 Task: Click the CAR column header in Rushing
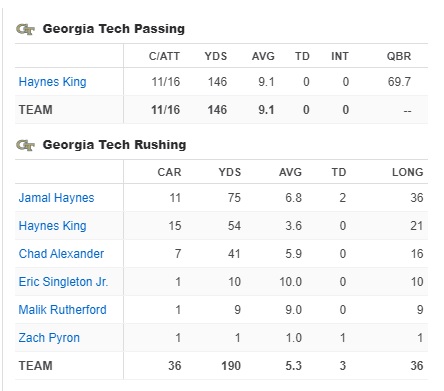coord(169,172)
